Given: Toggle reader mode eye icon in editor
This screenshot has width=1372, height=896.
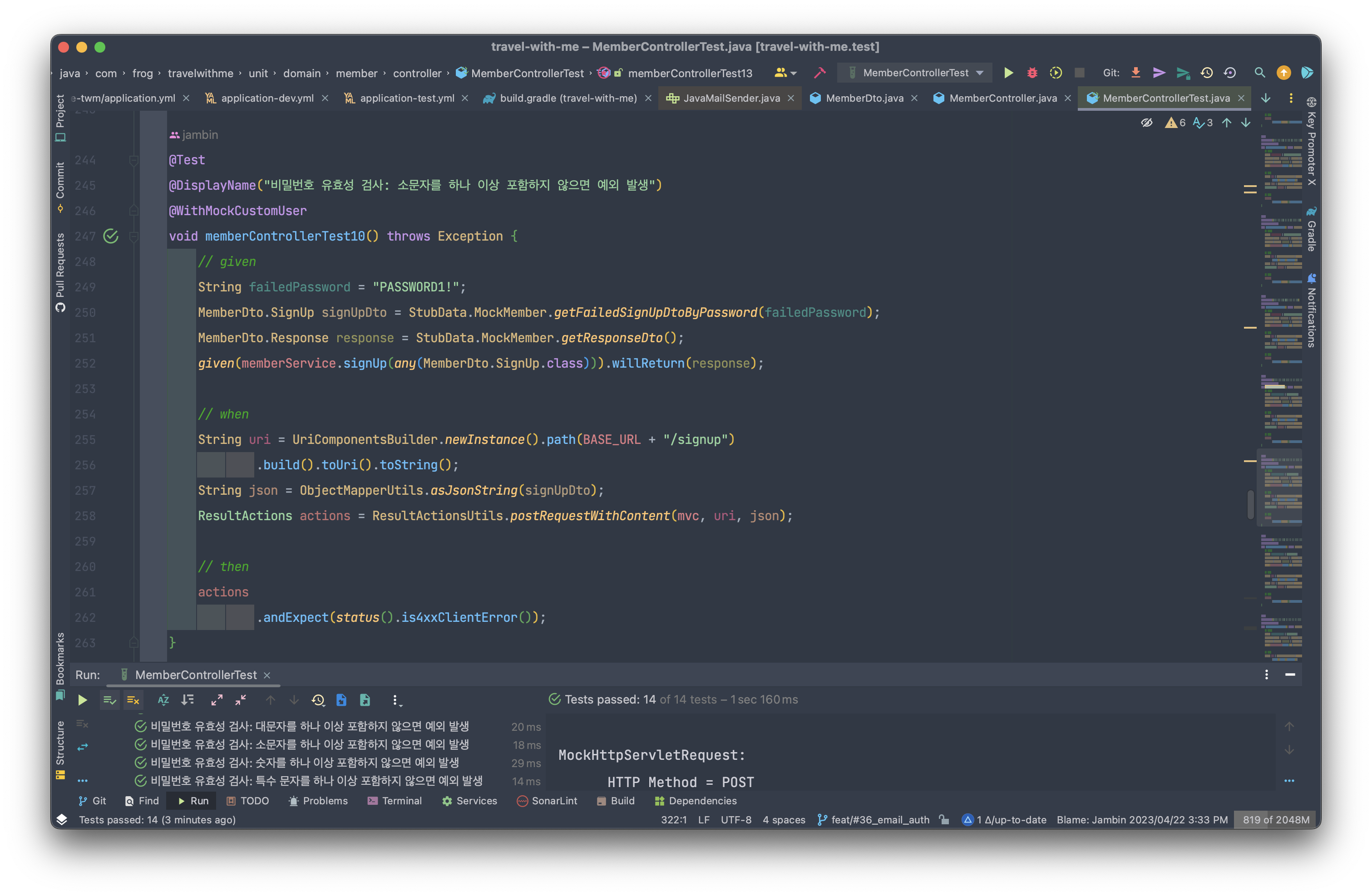Looking at the screenshot, I should tap(1147, 122).
